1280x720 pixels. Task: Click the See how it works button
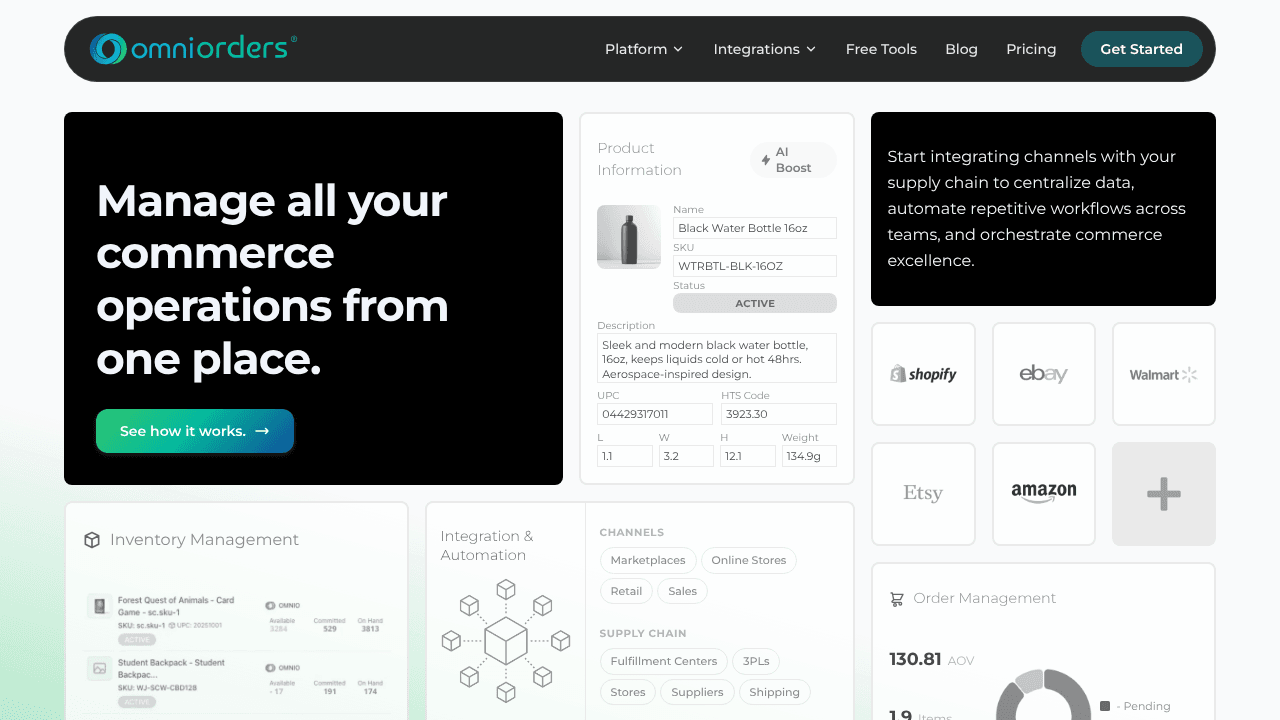[x=195, y=431]
